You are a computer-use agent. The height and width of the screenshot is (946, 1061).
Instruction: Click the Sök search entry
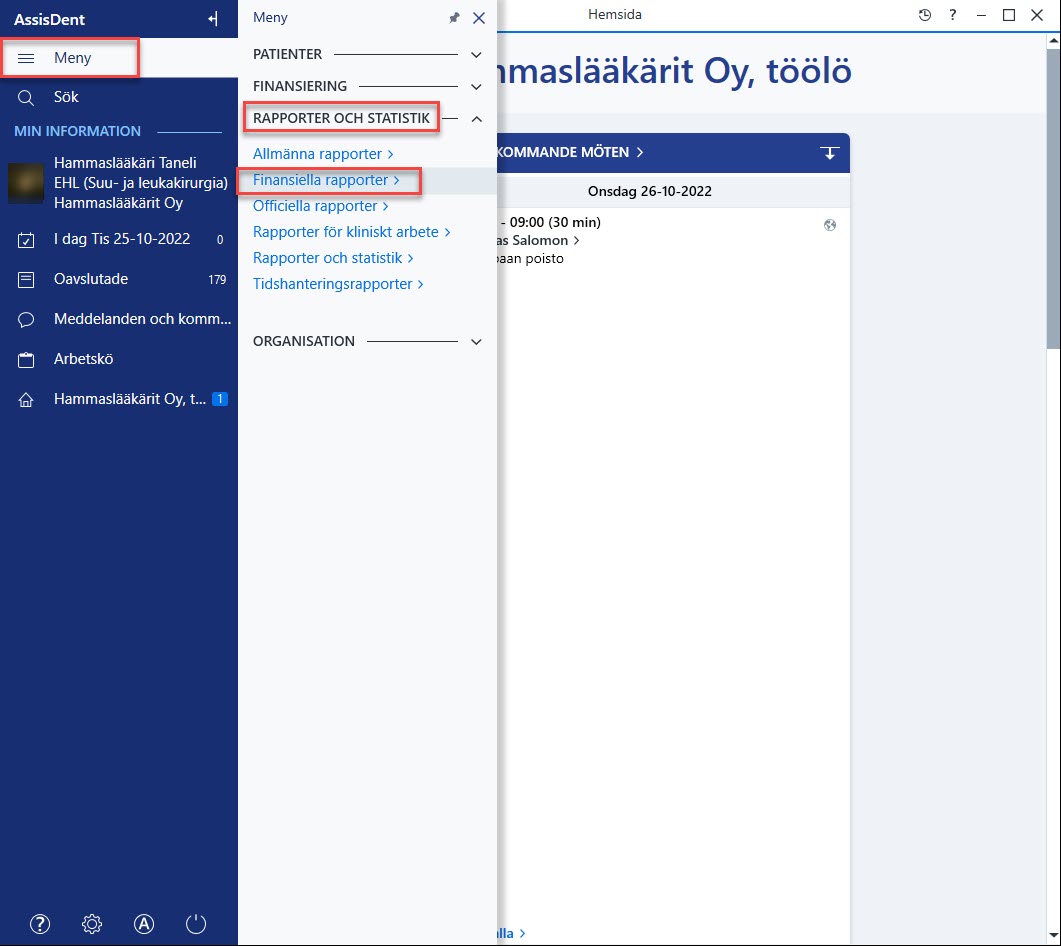[66, 97]
